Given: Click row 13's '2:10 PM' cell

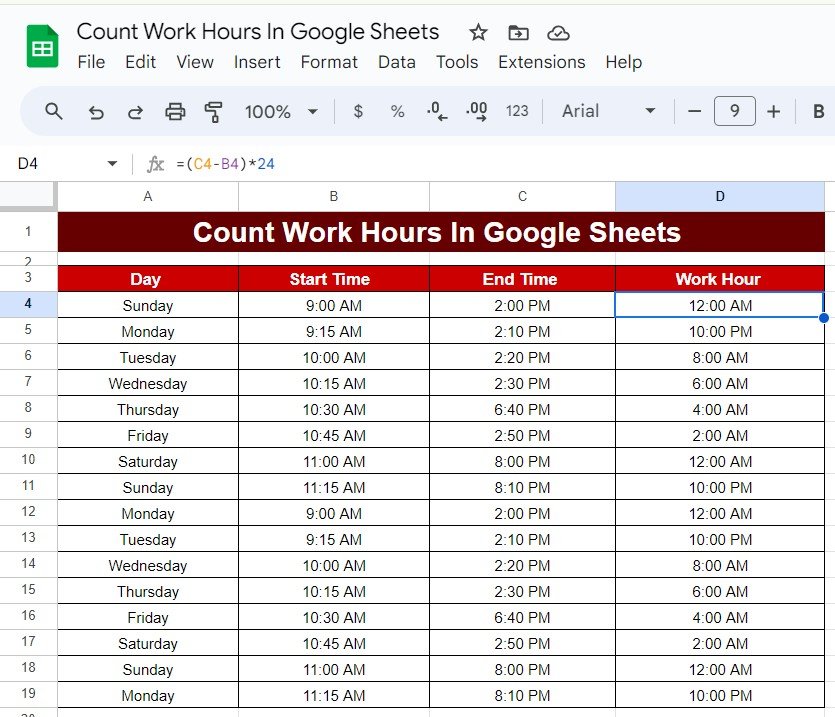Looking at the screenshot, I should 522,539.
